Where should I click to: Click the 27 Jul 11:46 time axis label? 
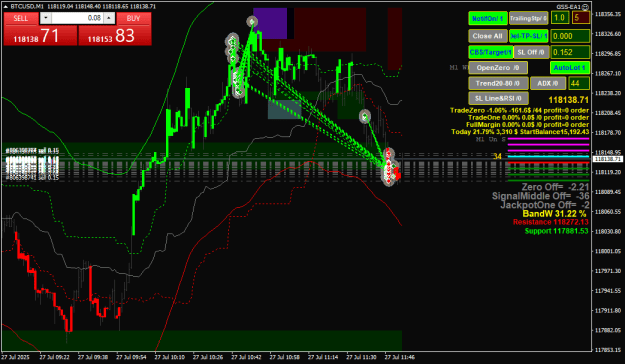pos(399,357)
